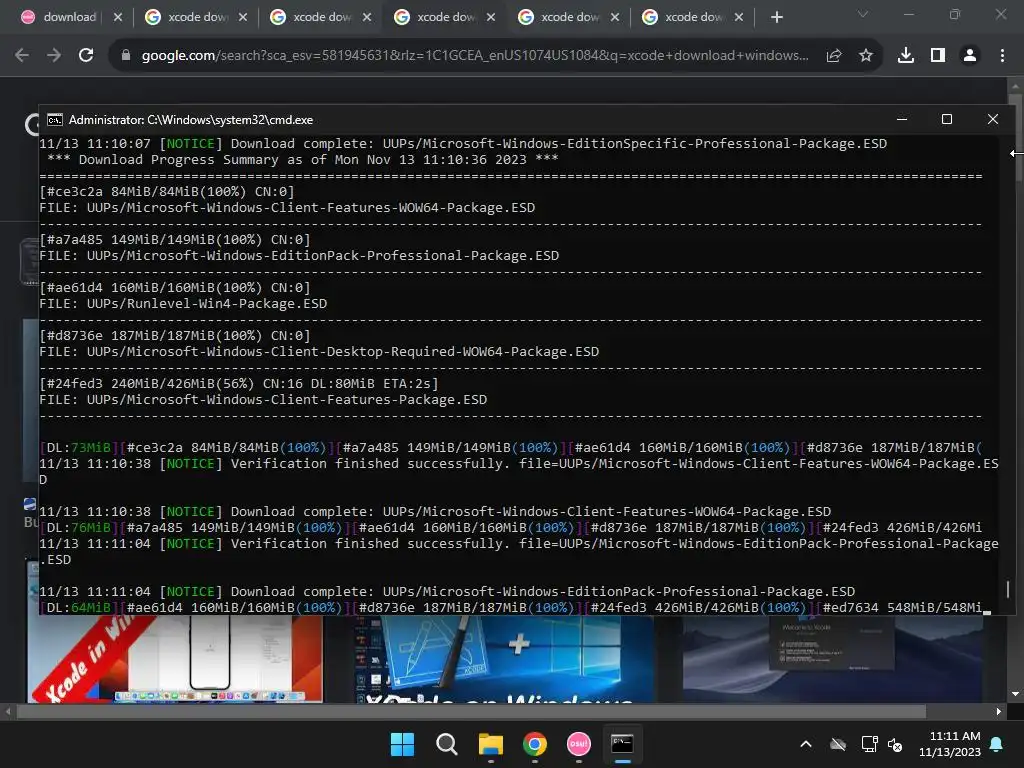Open the muted volume tray icon

(895, 744)
